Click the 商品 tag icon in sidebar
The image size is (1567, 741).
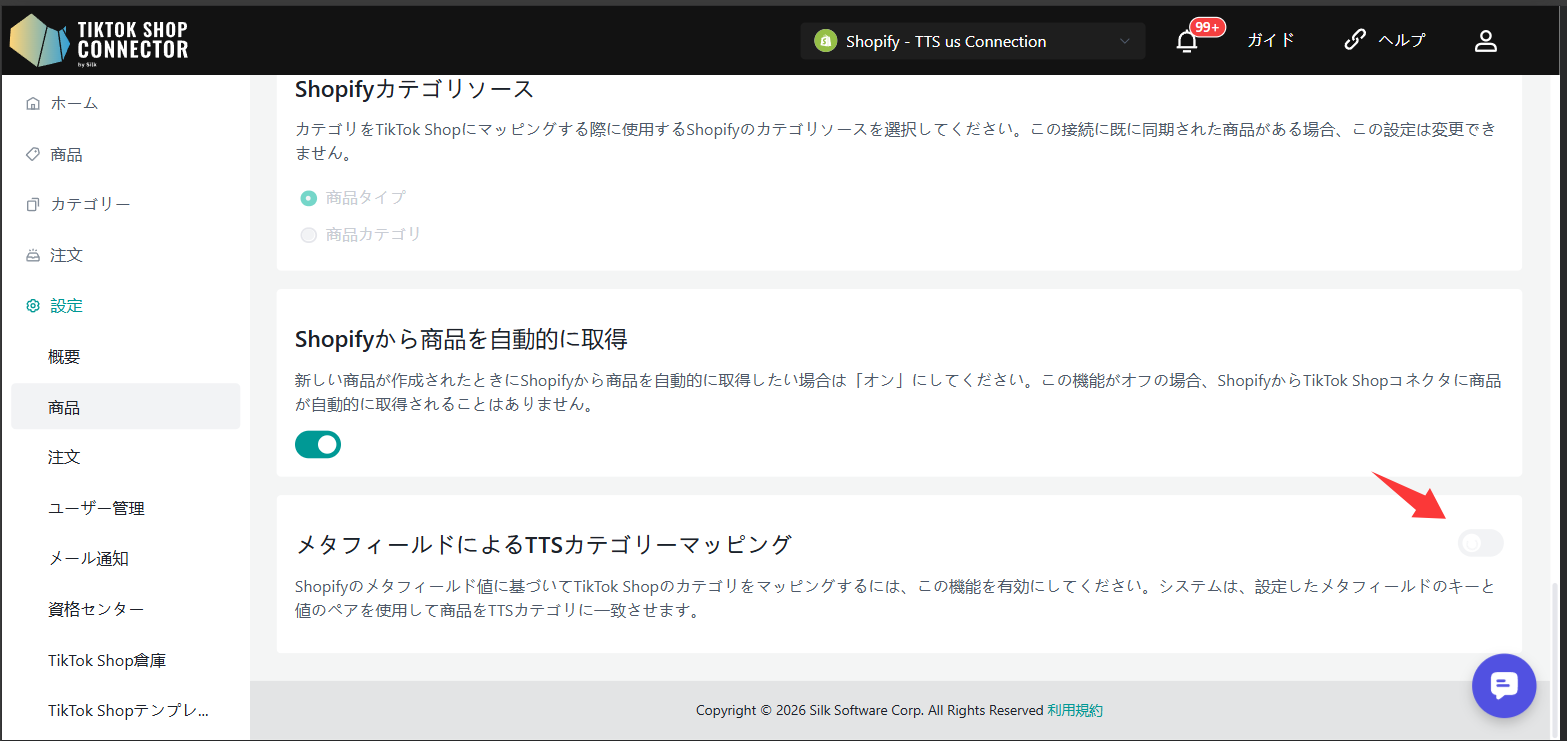[33, 154]
